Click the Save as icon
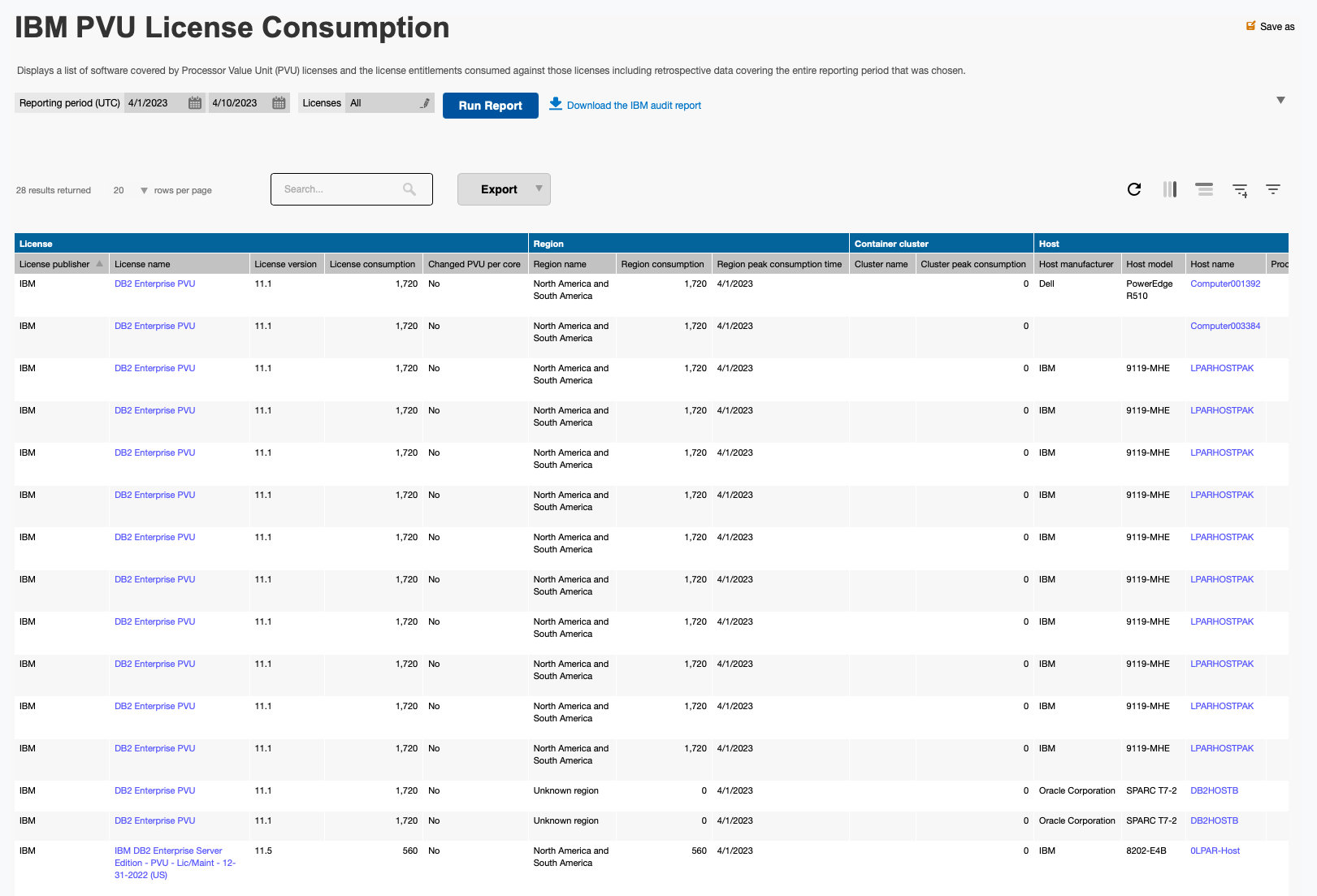1317x896 pixels. pos(1251,26)
